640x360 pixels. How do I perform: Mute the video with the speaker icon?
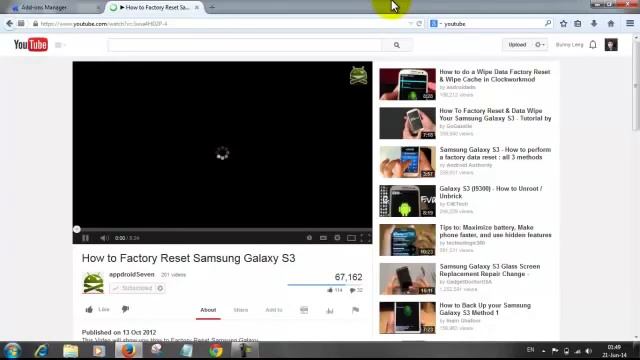(104, 238)
